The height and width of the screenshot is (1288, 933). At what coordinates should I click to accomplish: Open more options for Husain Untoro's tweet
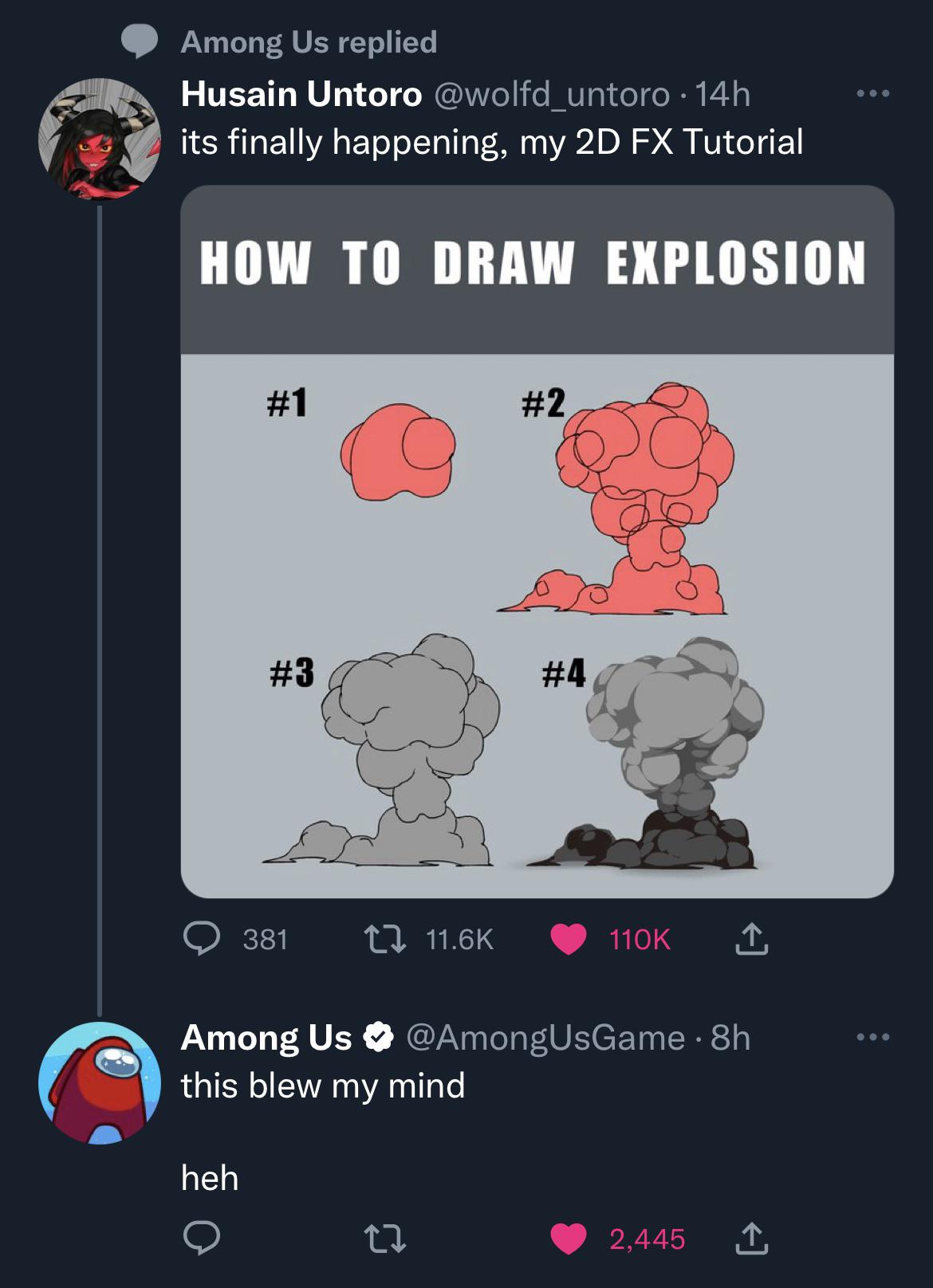tap(872, 94)
